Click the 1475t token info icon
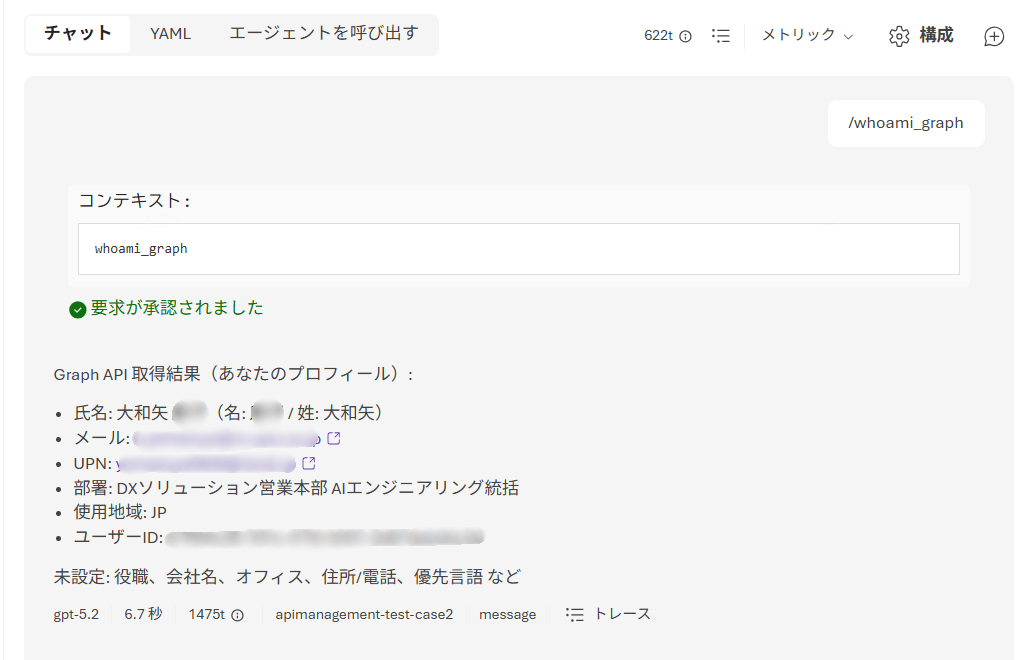The width and height of the screenshot is (1033, 660). coord(238,615)
